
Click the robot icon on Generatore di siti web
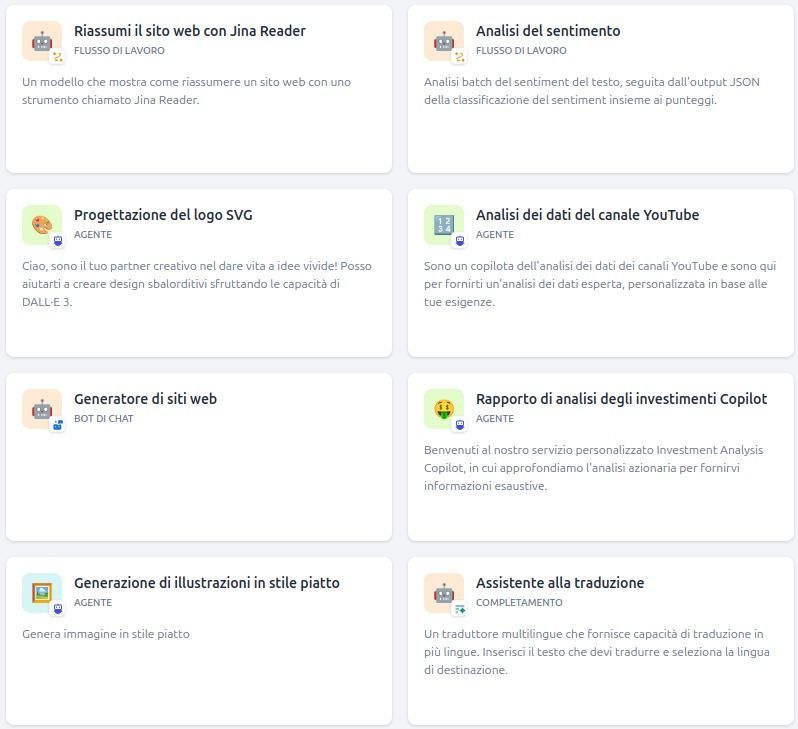41,409
